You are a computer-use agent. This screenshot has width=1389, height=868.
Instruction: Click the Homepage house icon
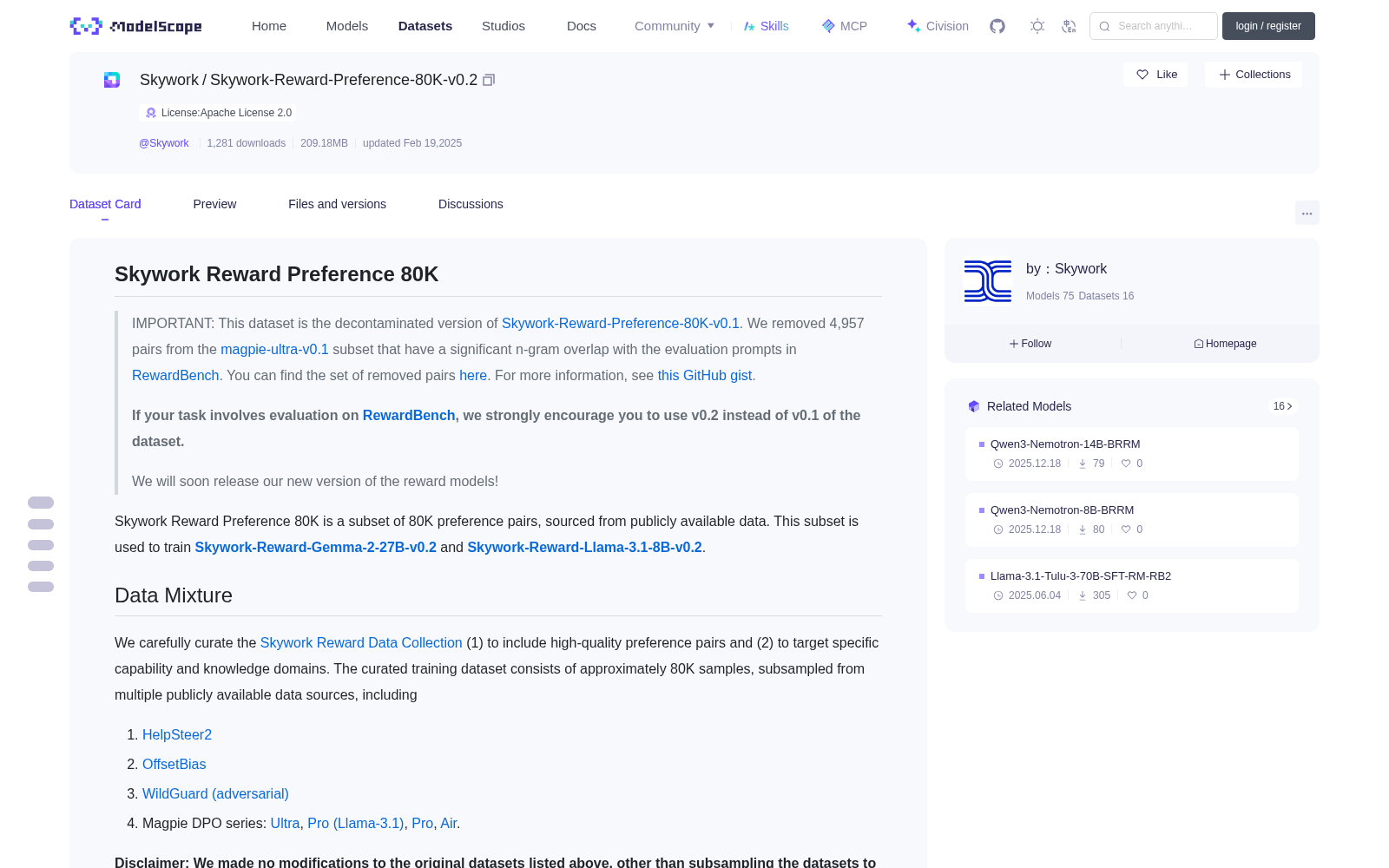click(x=1199, y=344)
